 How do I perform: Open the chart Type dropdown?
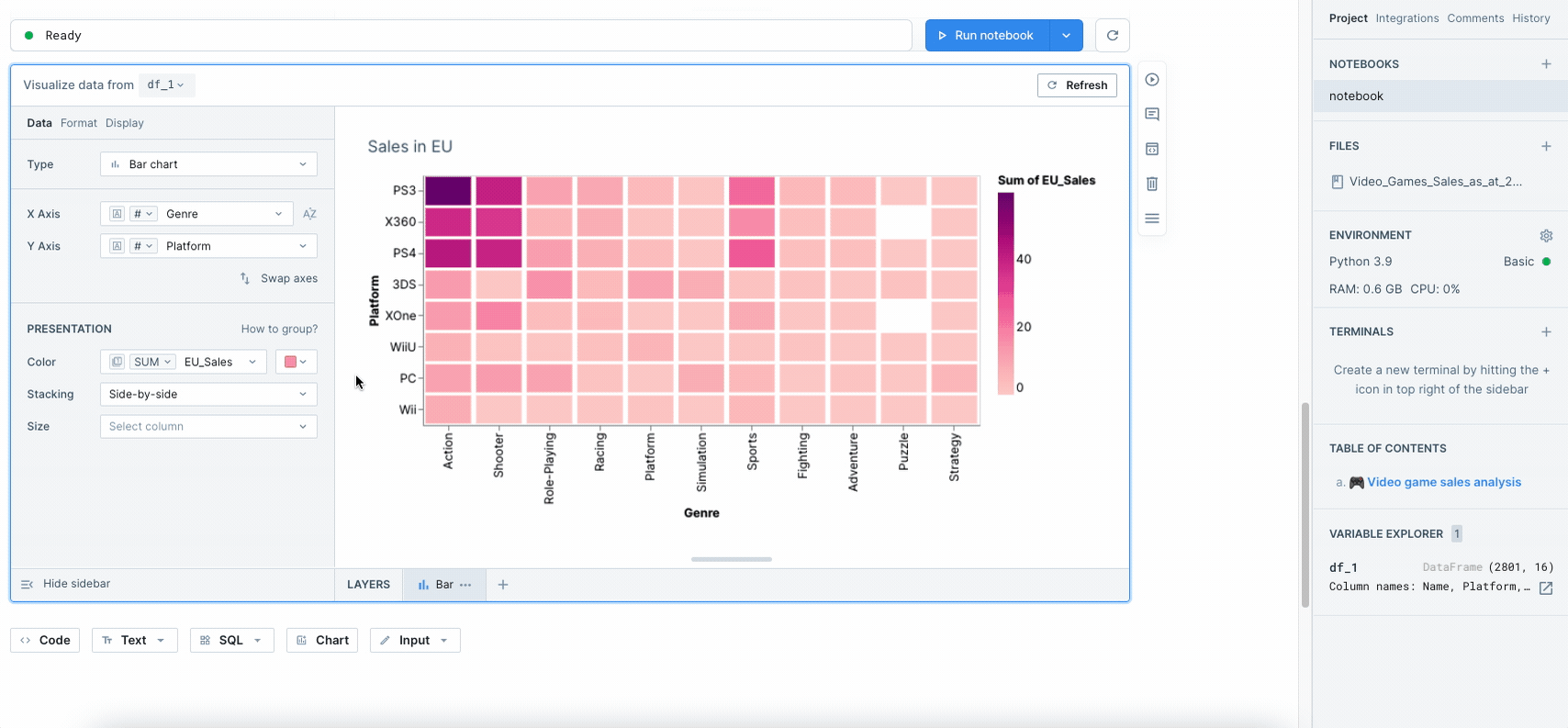click(x=208, y=164)
